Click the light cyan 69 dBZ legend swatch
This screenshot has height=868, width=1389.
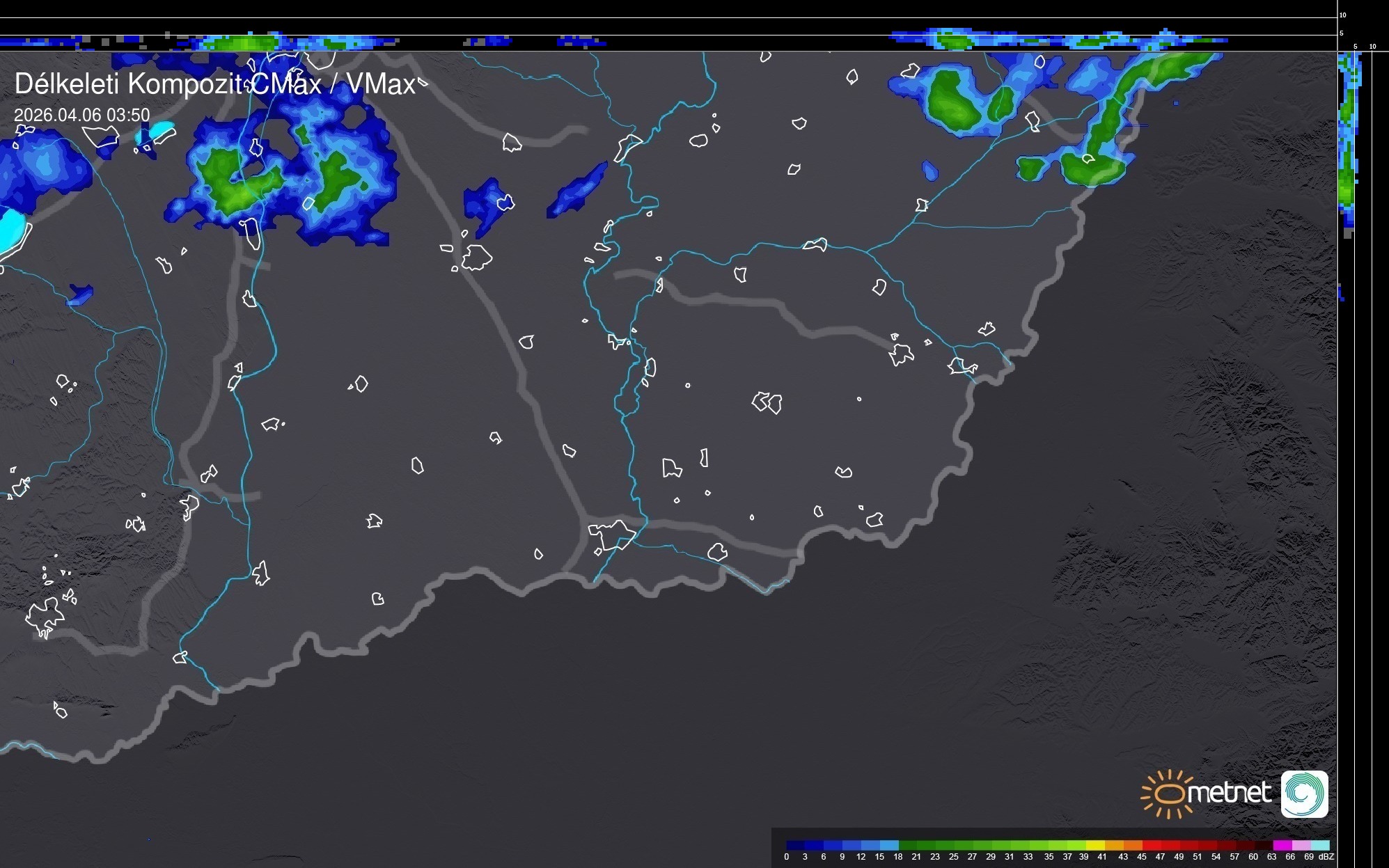point(1319,846)
